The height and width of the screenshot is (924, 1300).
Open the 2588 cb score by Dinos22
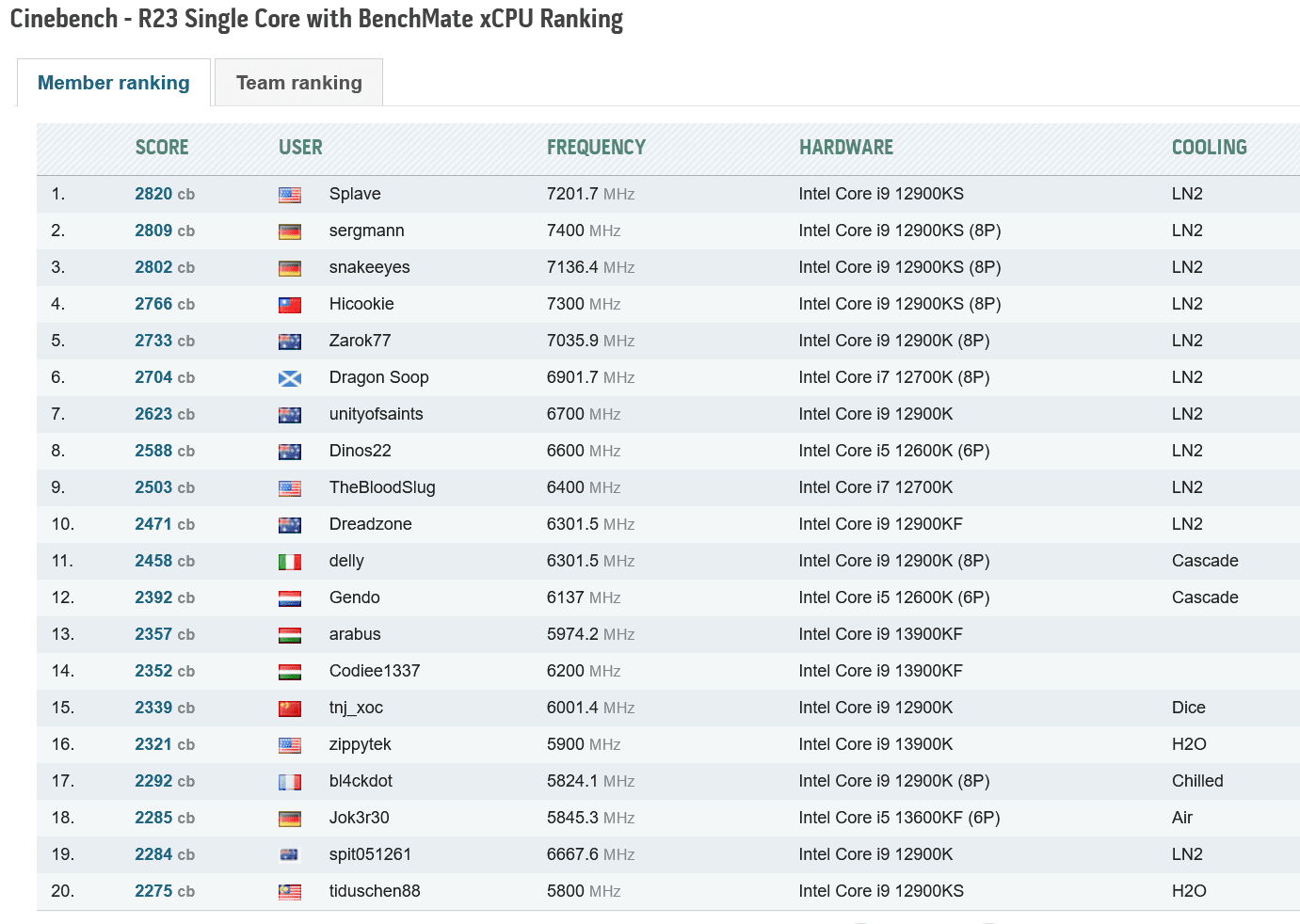click(153, 451)
